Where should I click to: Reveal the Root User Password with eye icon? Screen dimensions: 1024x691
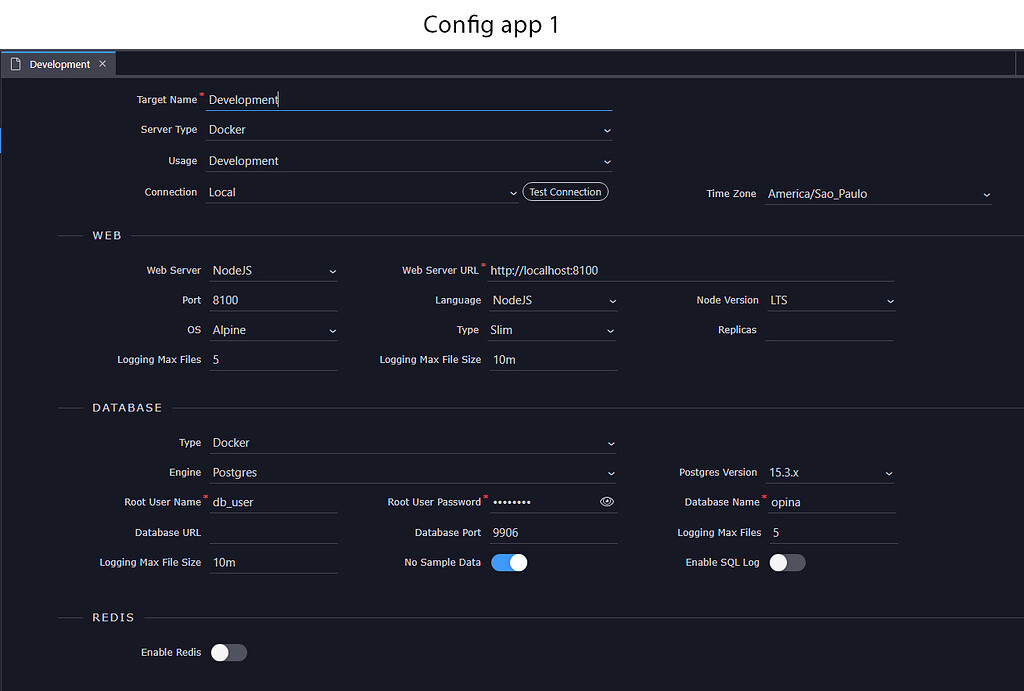pyautogui.click(x=607, y=501)
